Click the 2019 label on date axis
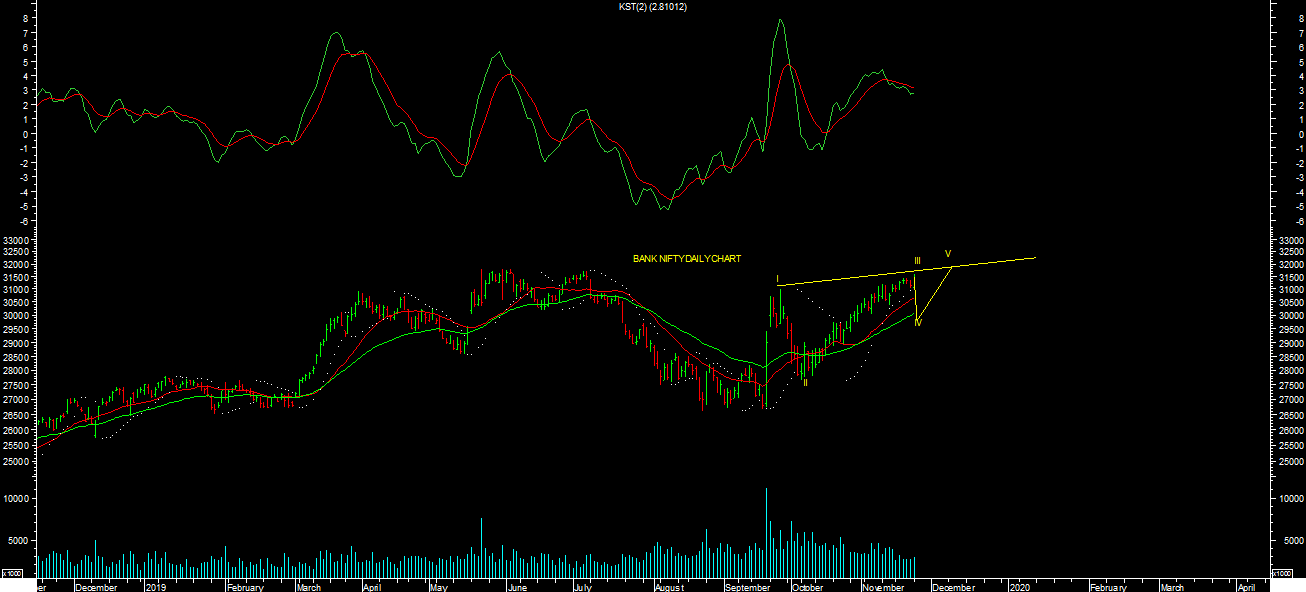 156,587
